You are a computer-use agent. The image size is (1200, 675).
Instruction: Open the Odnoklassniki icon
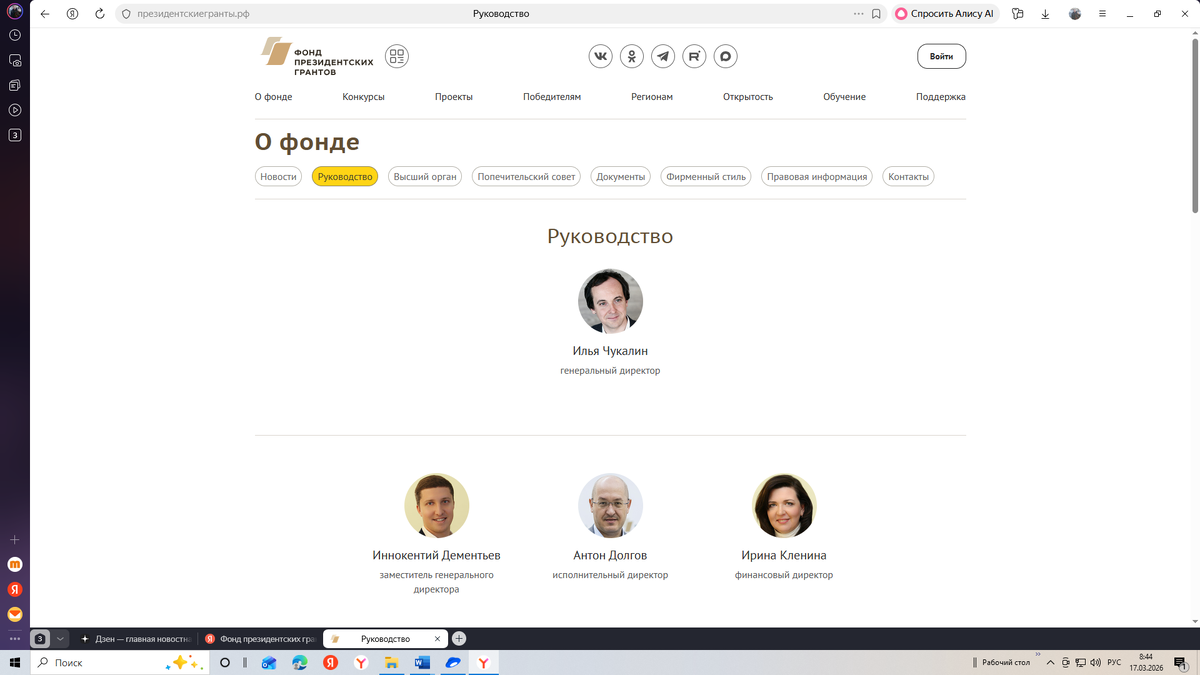click(631, 56)
